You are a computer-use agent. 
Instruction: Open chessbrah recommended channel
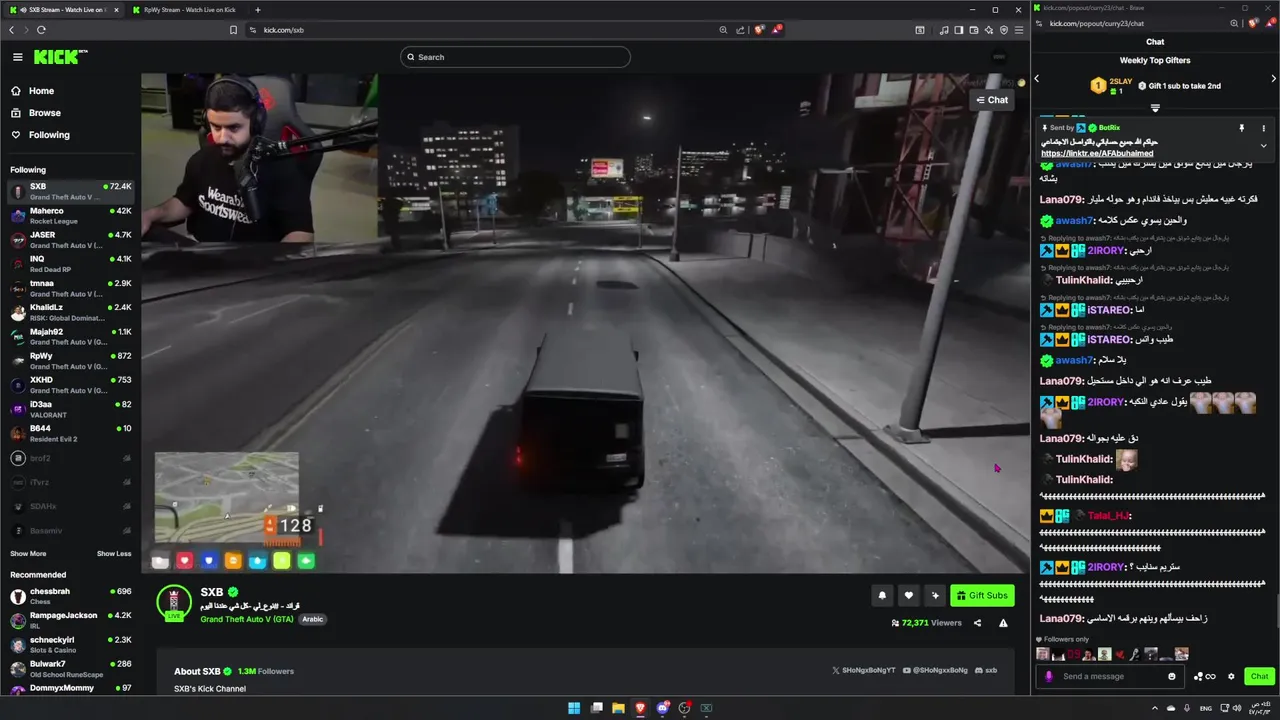coord(70,596)
